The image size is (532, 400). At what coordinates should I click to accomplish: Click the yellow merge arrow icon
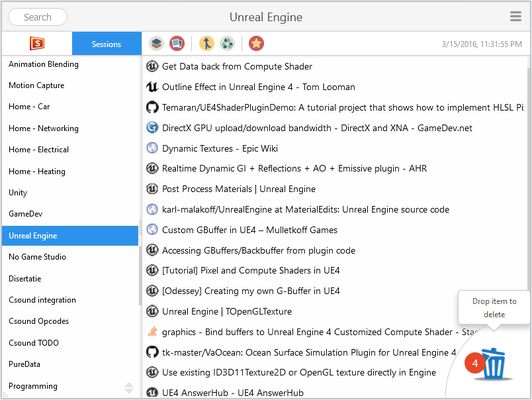pyautogui.click(x=206, y=43)
